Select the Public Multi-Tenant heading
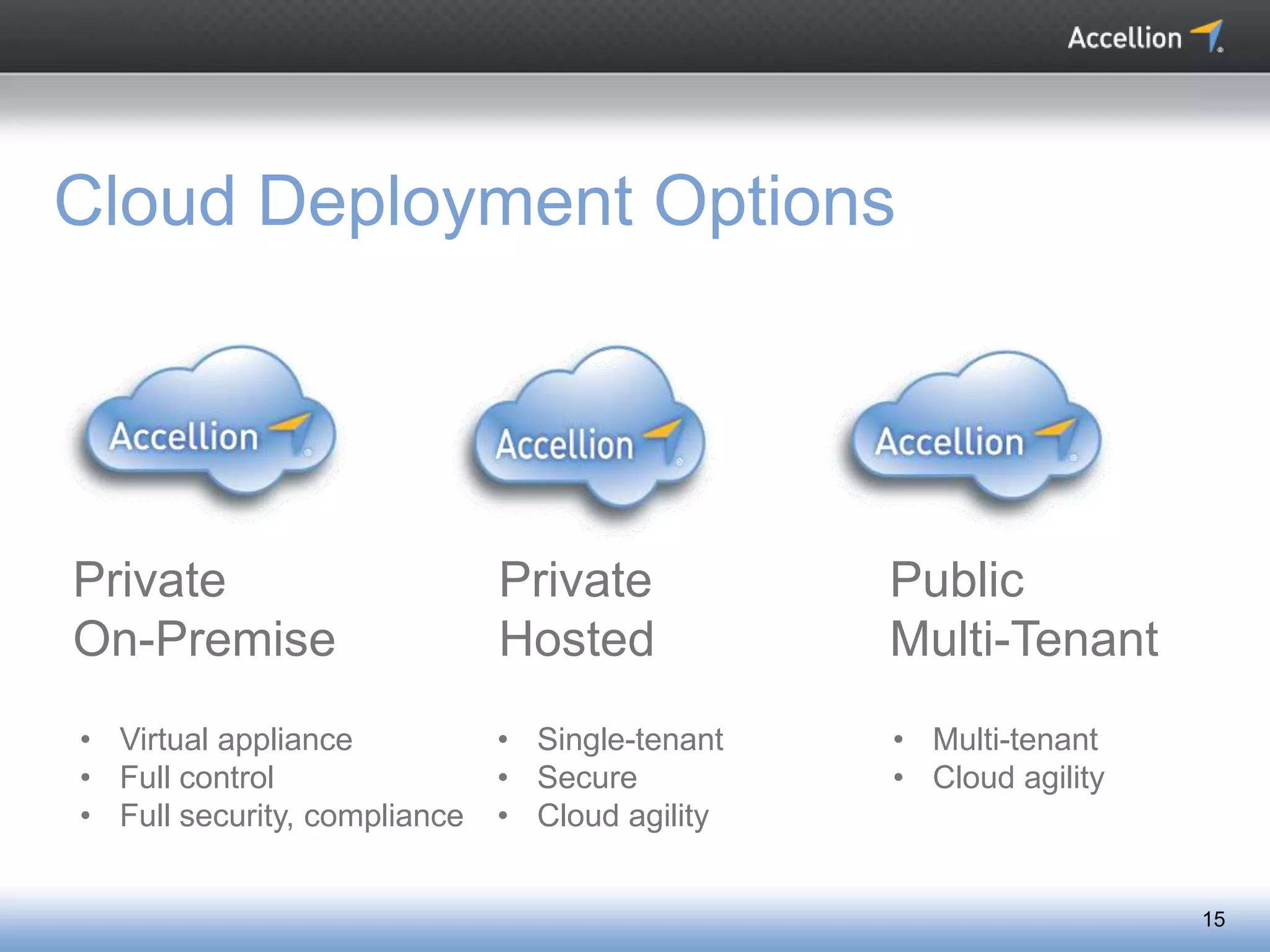 coord(1024,609)
